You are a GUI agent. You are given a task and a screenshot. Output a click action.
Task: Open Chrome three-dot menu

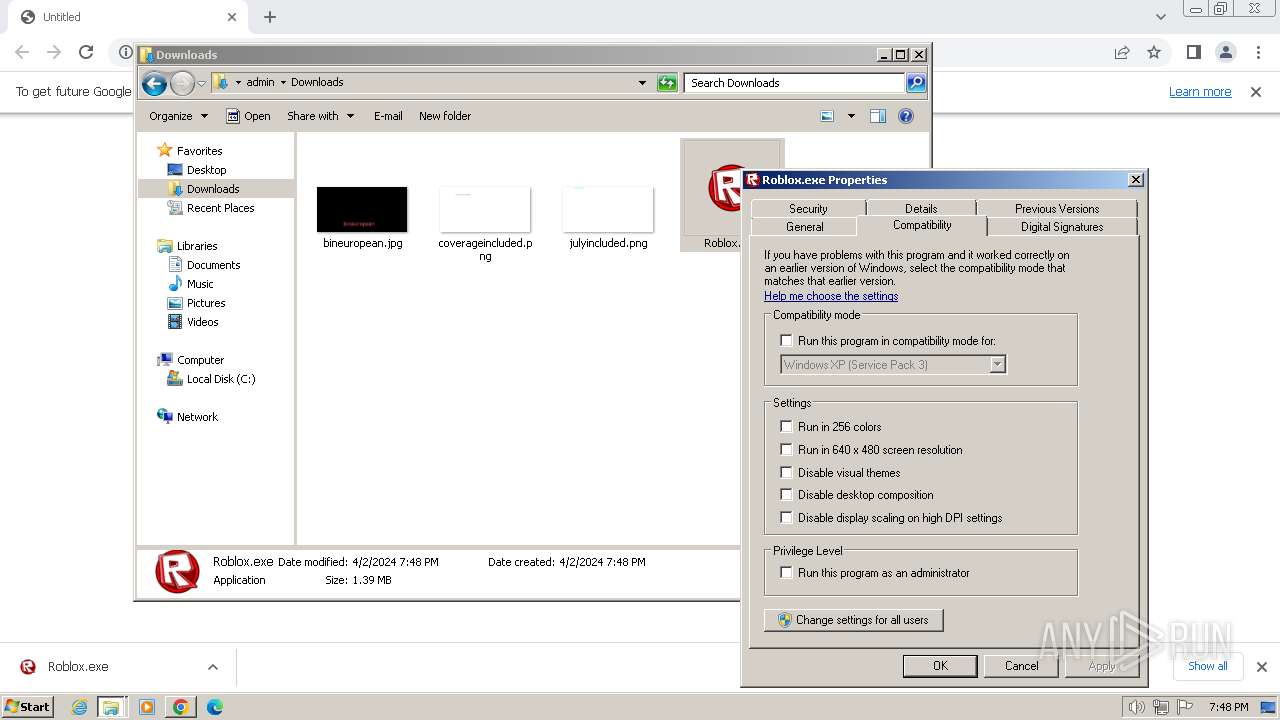pyautogui.click(x=1259, y=52)
